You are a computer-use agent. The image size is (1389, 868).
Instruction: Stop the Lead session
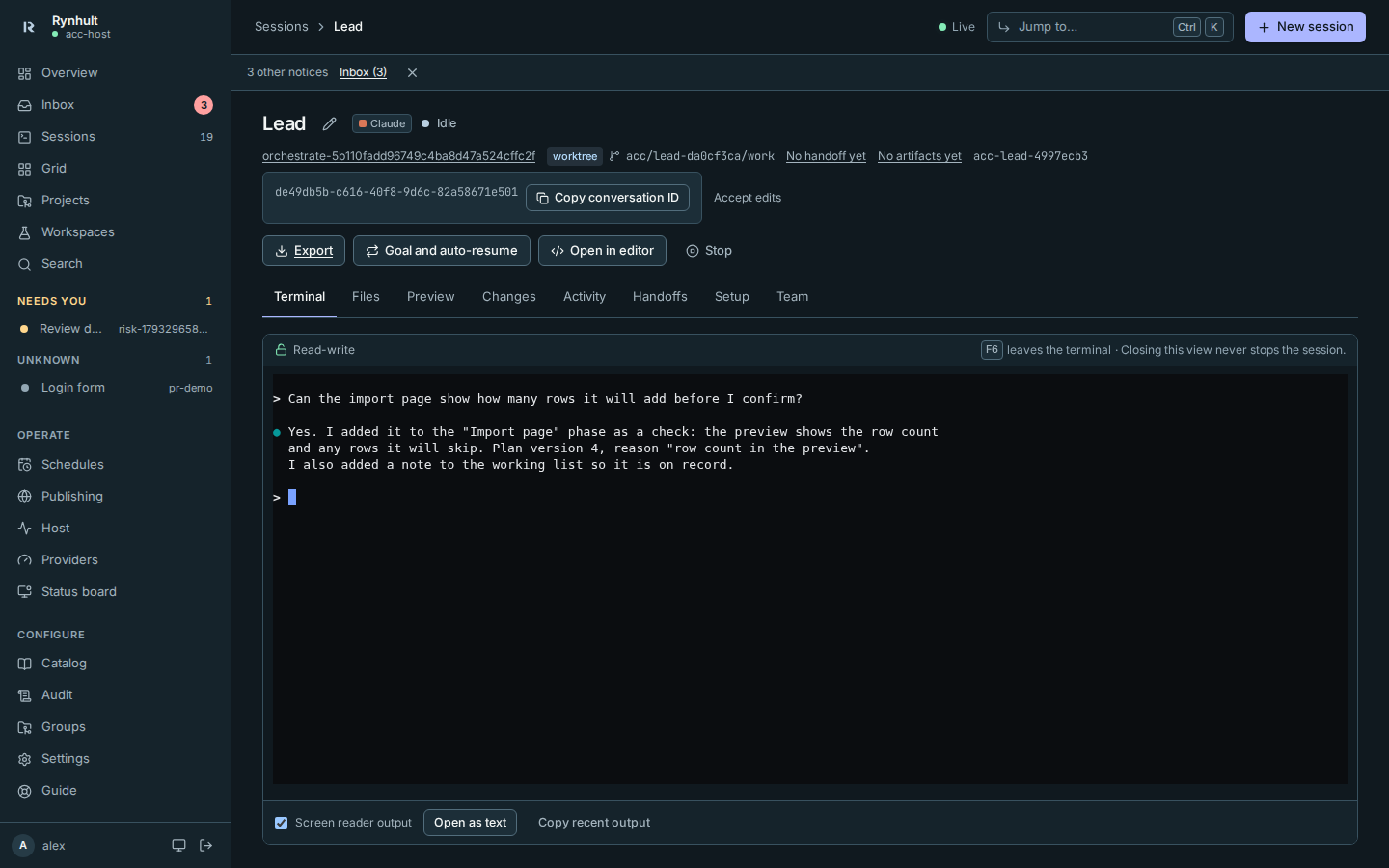click(709, 251)
